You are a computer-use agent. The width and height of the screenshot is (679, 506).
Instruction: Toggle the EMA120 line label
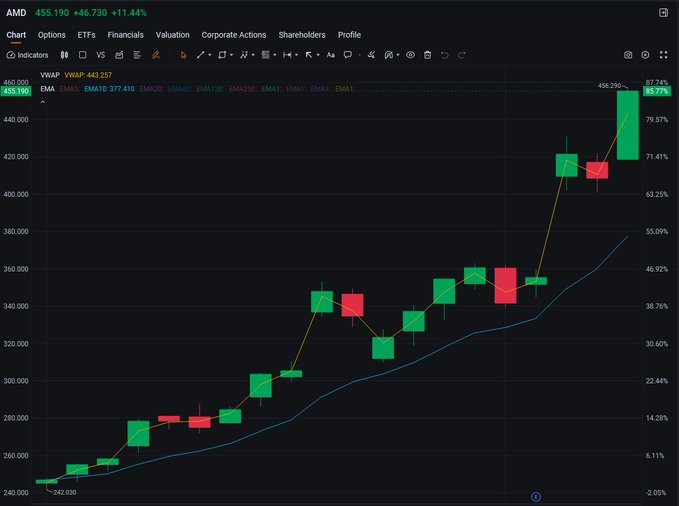[x=210, y=89]
